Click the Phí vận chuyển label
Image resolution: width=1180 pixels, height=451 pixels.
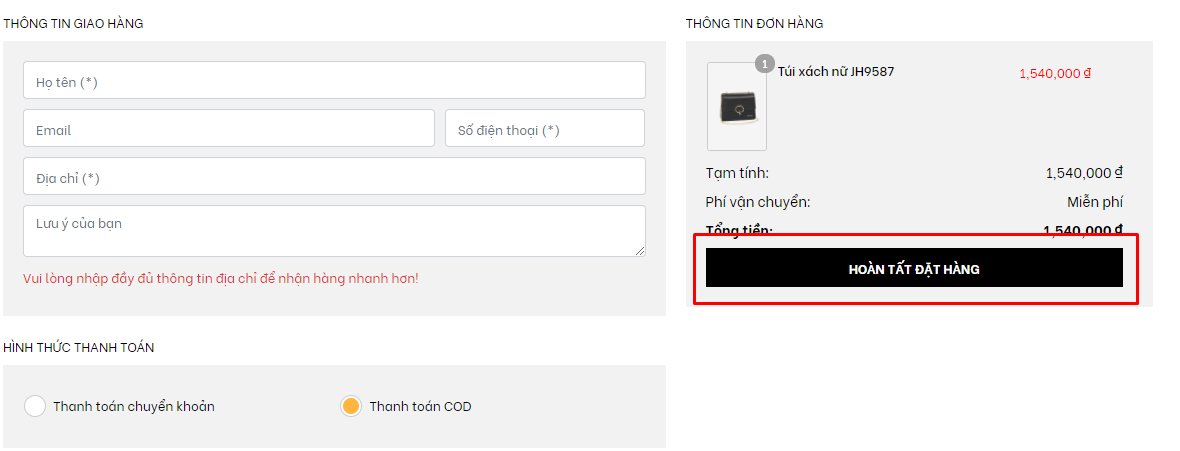click(758, 203)
